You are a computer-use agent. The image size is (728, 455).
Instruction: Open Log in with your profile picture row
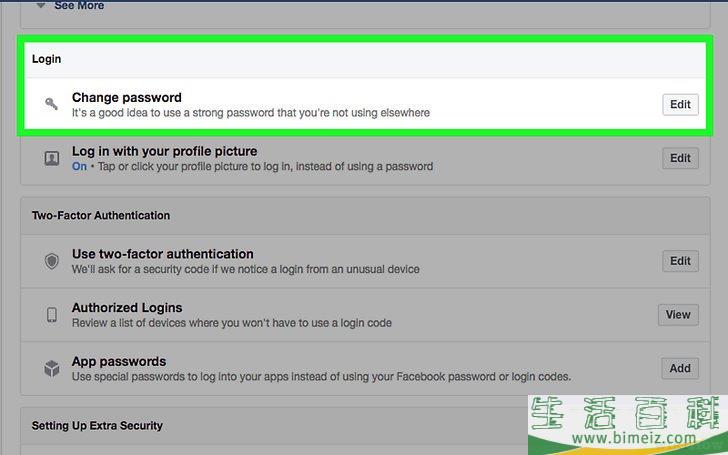pos(365,158)
